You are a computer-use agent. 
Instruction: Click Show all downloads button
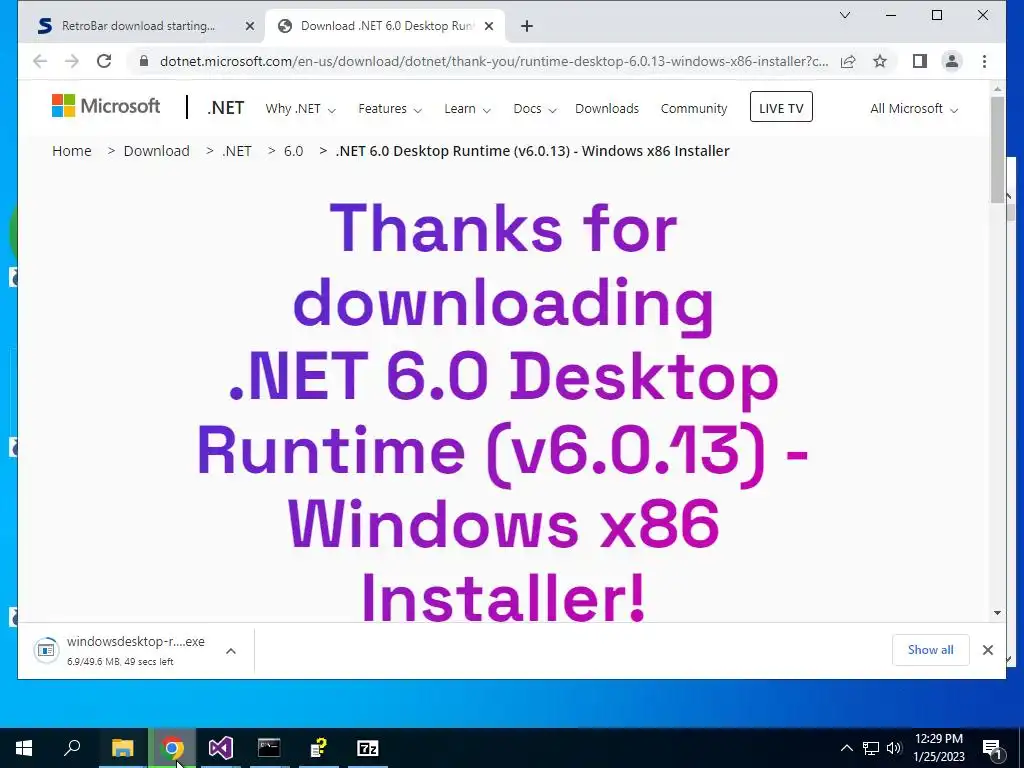coord(930,650)
